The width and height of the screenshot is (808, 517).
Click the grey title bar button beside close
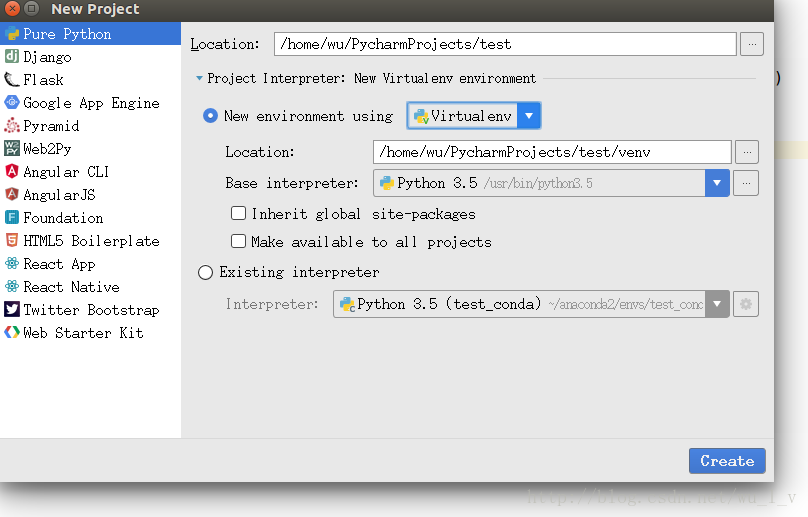point(31,8)
